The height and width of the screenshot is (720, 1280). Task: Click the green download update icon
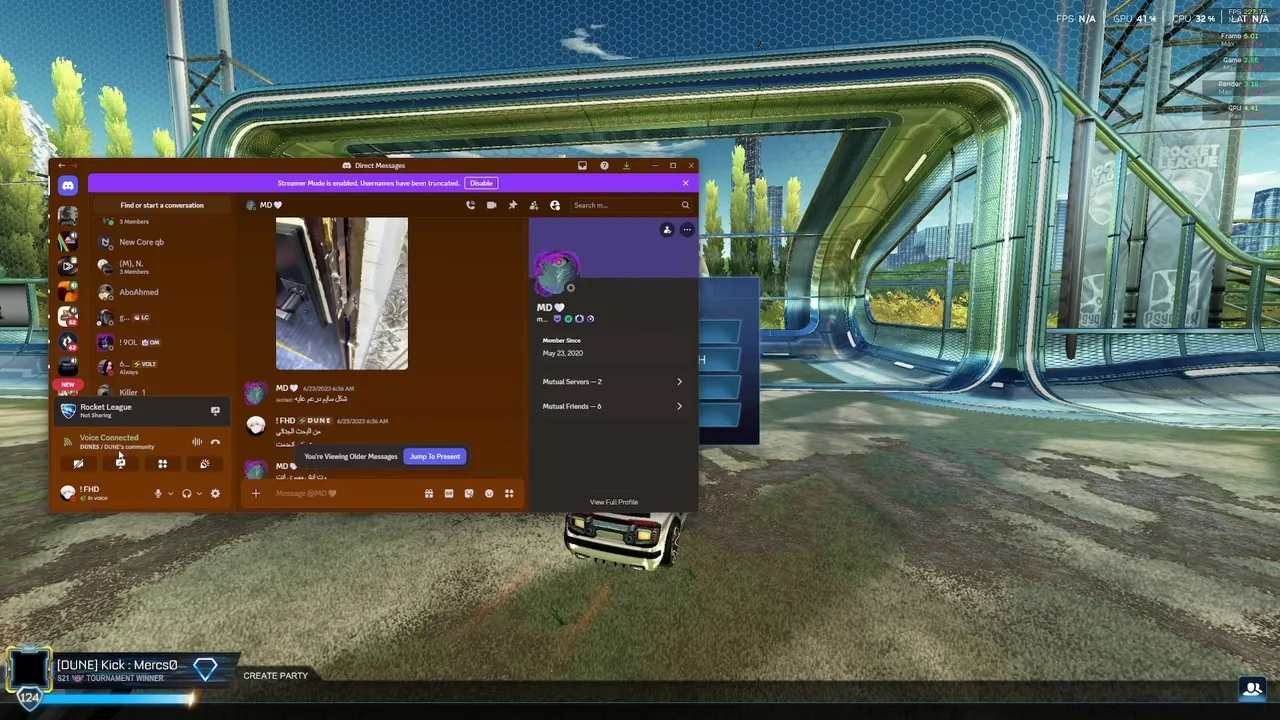click(626, 166)
